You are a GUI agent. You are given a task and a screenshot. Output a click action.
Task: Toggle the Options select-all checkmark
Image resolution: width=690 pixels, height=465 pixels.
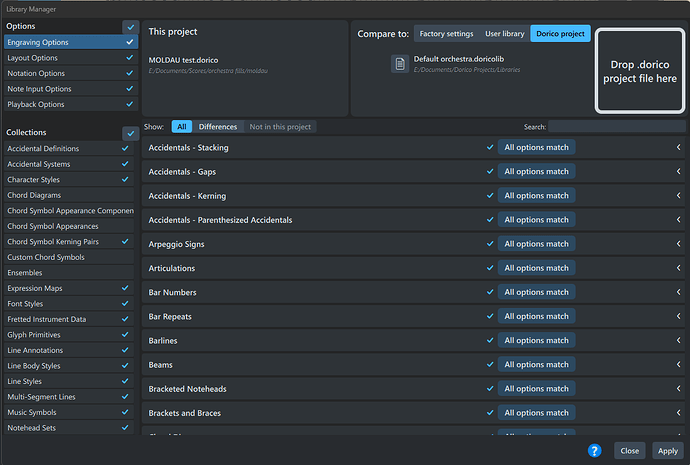(131, 27)
